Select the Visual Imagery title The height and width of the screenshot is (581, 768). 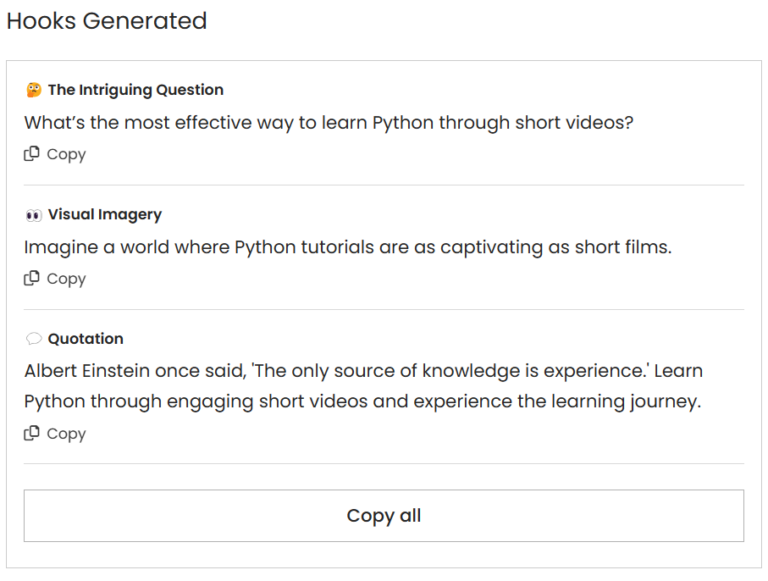tap(105, 215)
